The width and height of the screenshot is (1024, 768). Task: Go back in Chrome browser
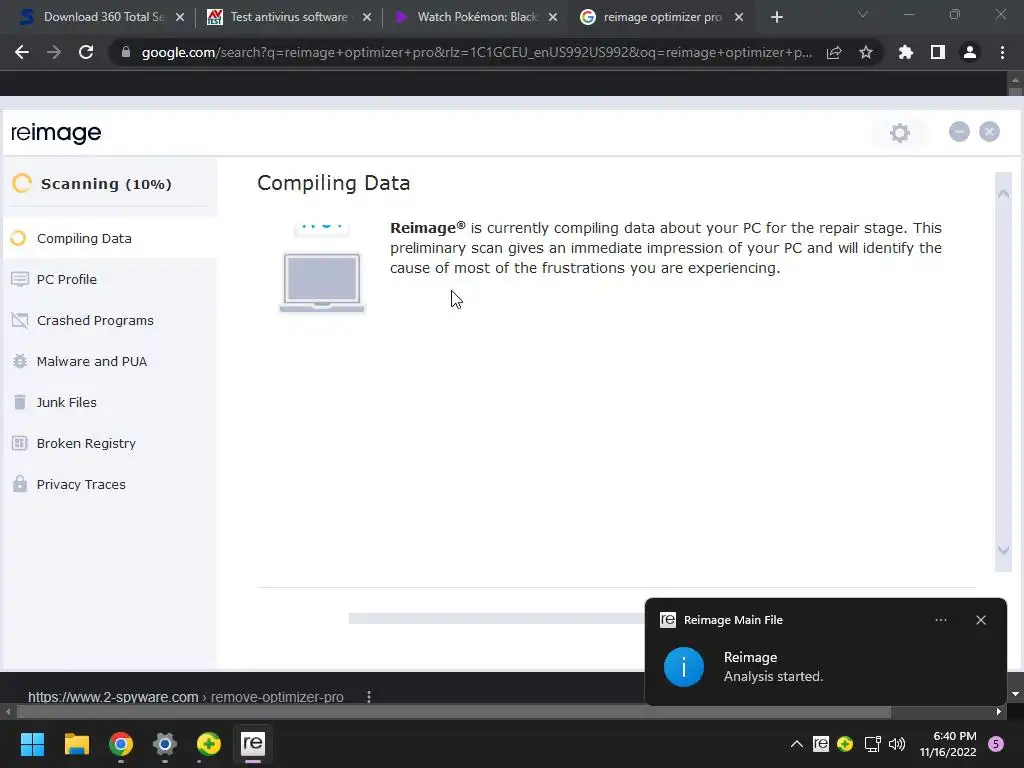22,52
